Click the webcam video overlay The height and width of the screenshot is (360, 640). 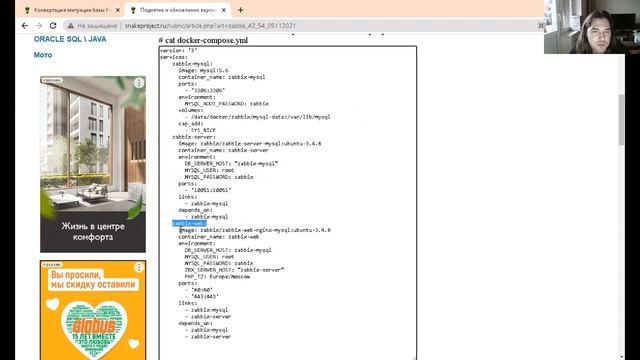point(592,27)
